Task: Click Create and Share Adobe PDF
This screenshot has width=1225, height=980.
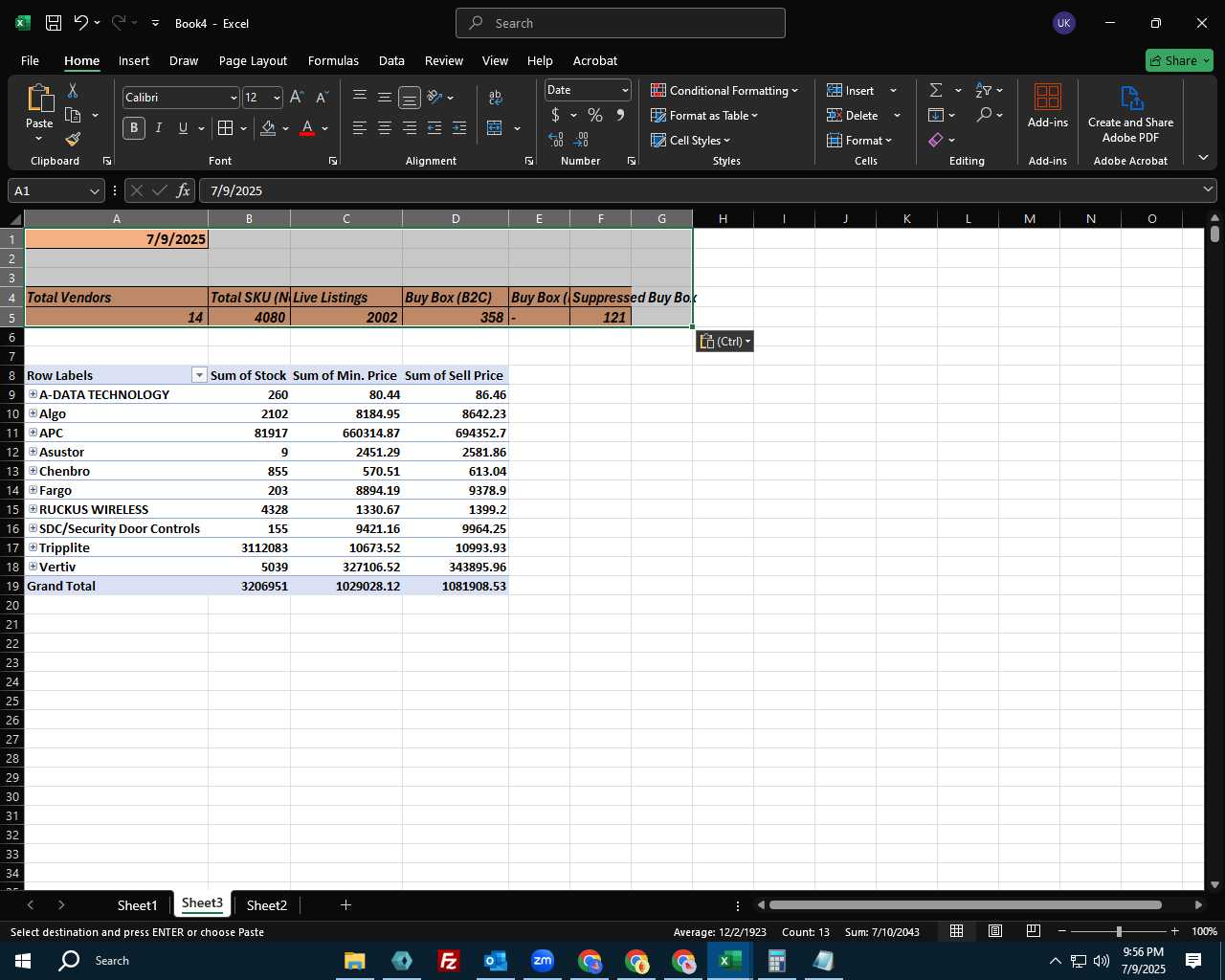Action: click(1130, 114)
